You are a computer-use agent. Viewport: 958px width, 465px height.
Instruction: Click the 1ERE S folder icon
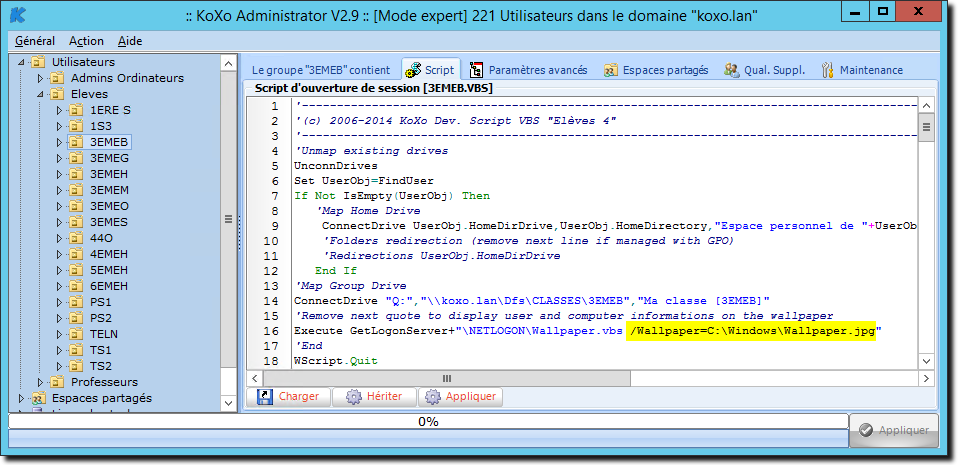coord(76,110)
